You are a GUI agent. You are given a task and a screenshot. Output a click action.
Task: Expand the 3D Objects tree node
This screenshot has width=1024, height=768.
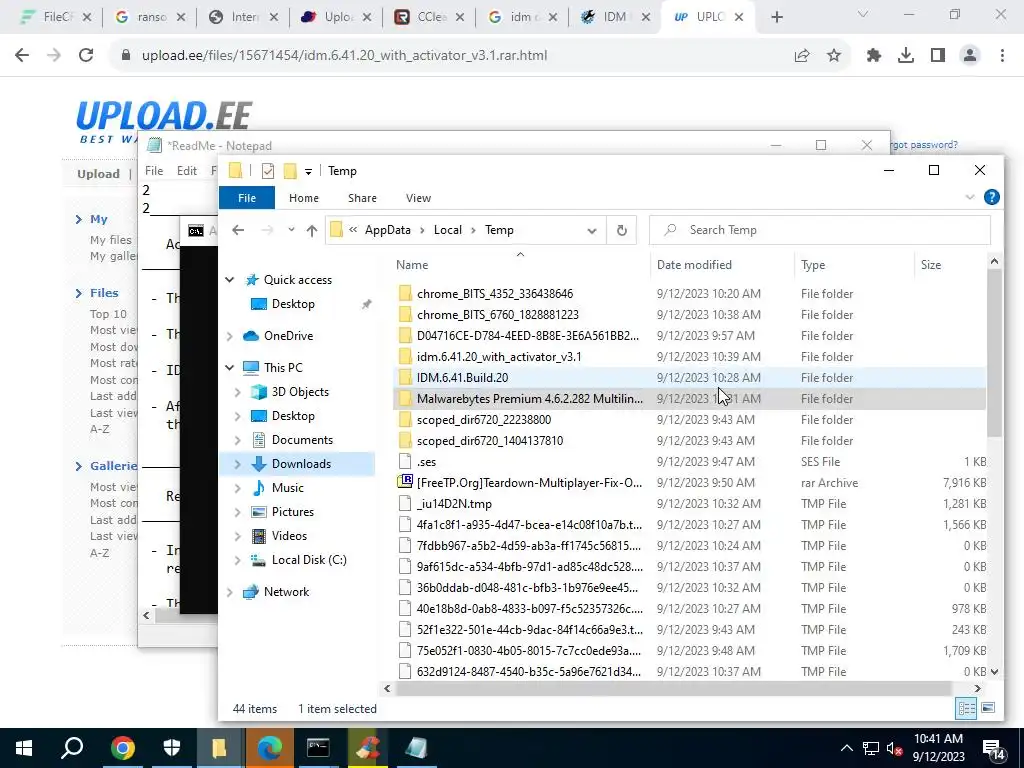click(x=238, y=392)
